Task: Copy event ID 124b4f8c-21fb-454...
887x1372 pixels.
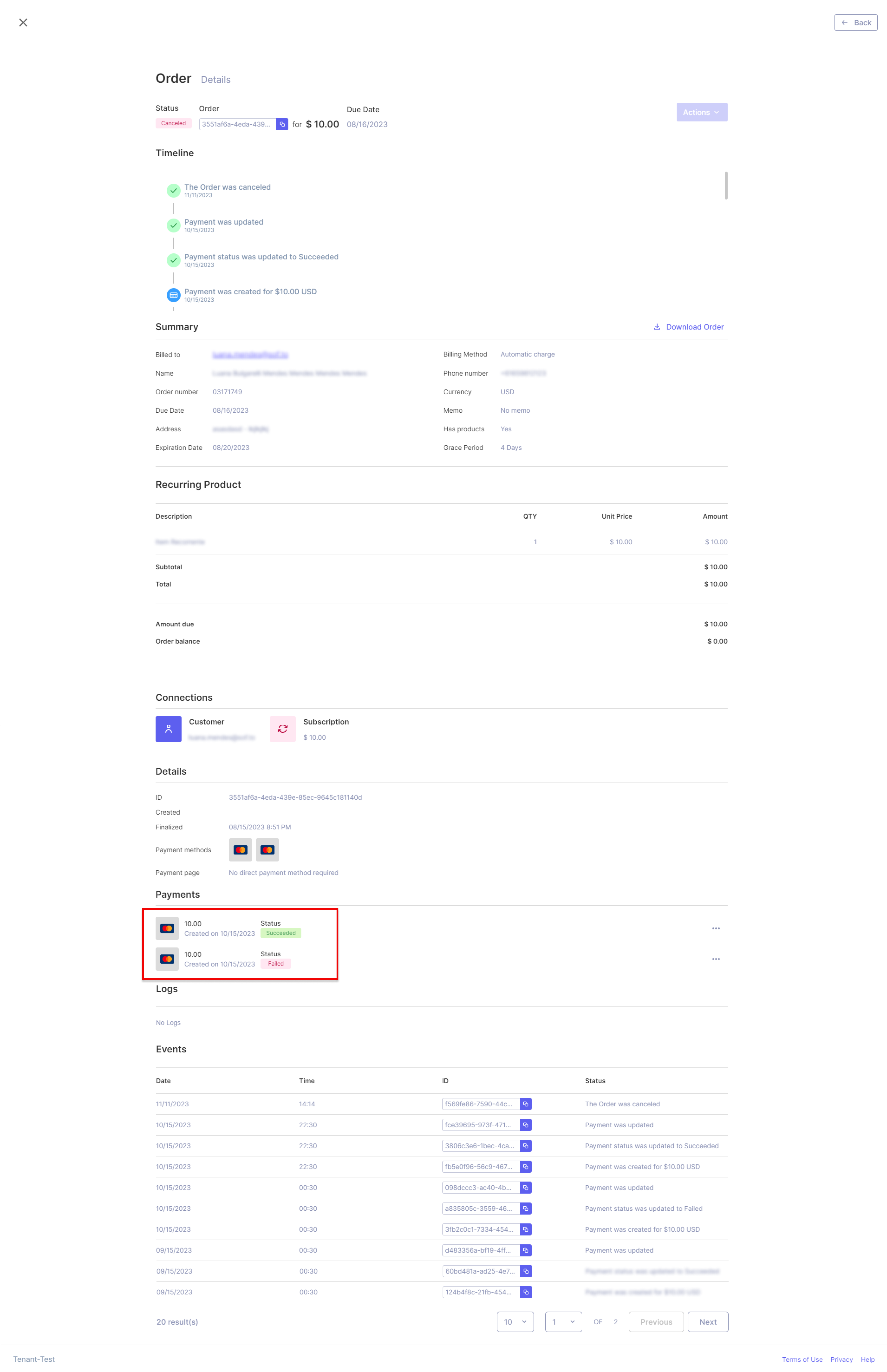Action: [526, 1292]
